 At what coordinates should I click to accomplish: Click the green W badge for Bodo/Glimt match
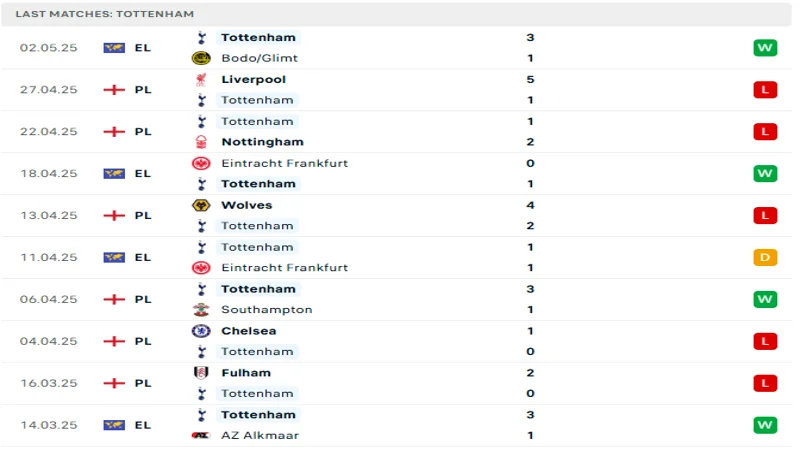[x=765, y=48]
